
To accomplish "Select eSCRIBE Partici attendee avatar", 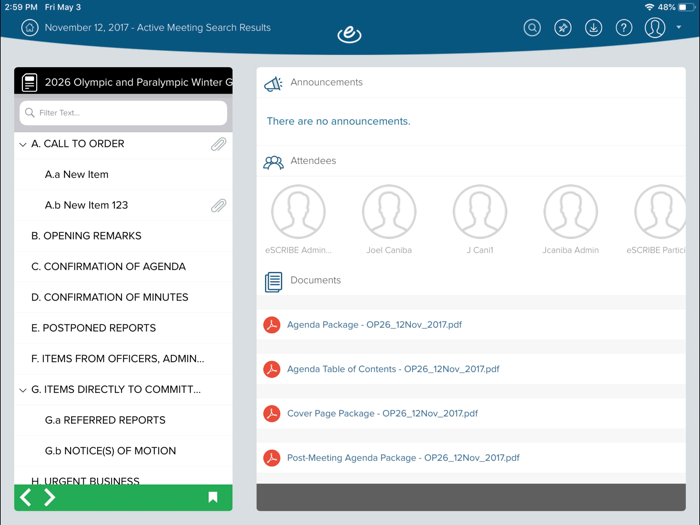I will (660, 212).
